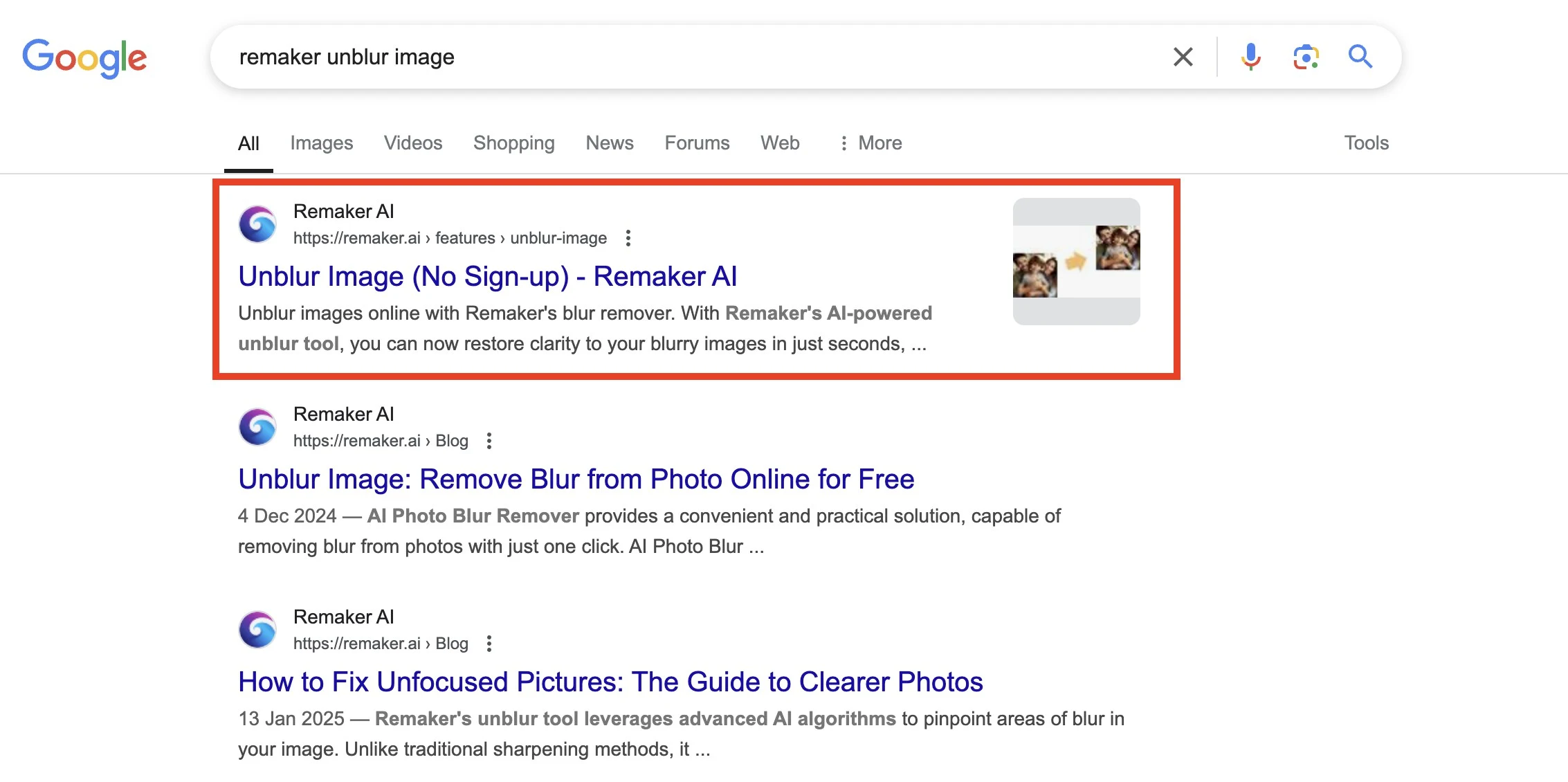Click the date text '4 Dec 2024'
1568x782 pixels.
point(287,516)
